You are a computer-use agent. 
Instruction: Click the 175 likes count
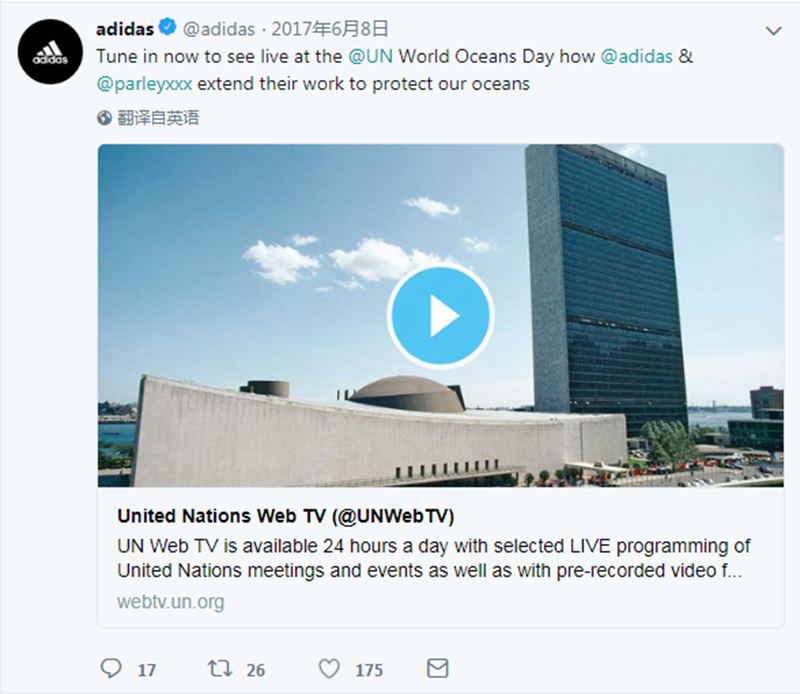369,670
